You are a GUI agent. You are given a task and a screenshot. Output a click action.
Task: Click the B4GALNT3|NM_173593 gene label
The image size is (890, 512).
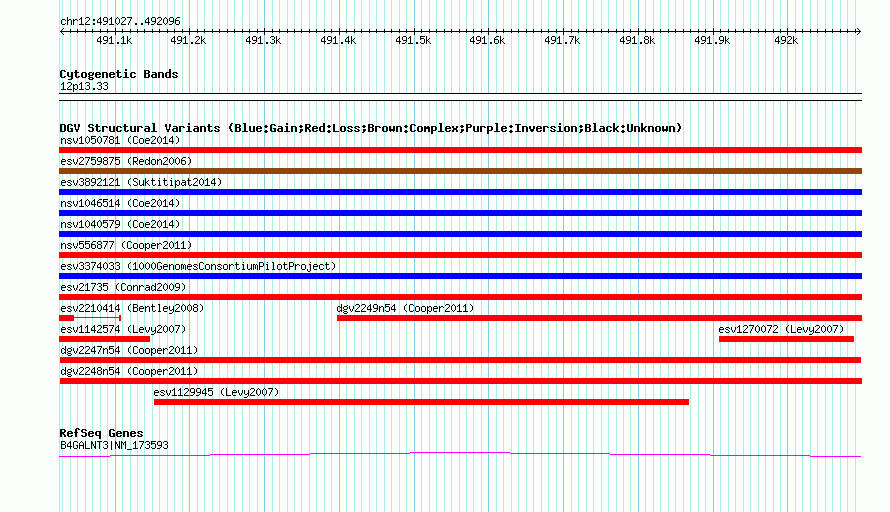pos(114,446)
